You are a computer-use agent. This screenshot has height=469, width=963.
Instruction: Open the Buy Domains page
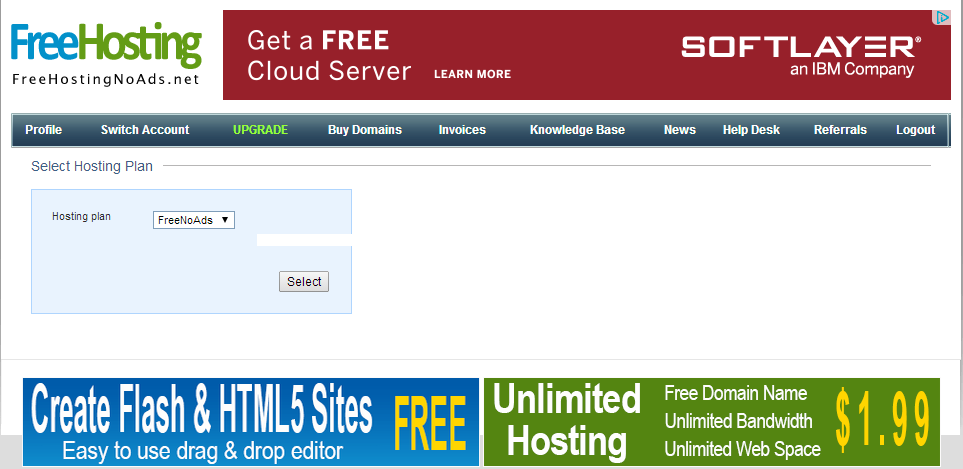[365, 130]
